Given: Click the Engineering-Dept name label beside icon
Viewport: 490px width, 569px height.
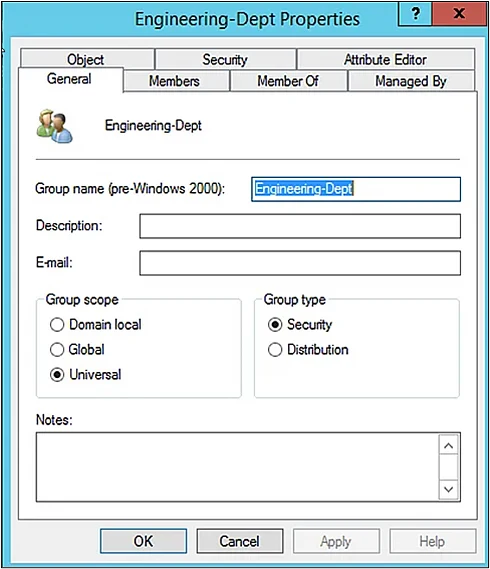Looking at the screenshot, I should [x=153, y=126].
